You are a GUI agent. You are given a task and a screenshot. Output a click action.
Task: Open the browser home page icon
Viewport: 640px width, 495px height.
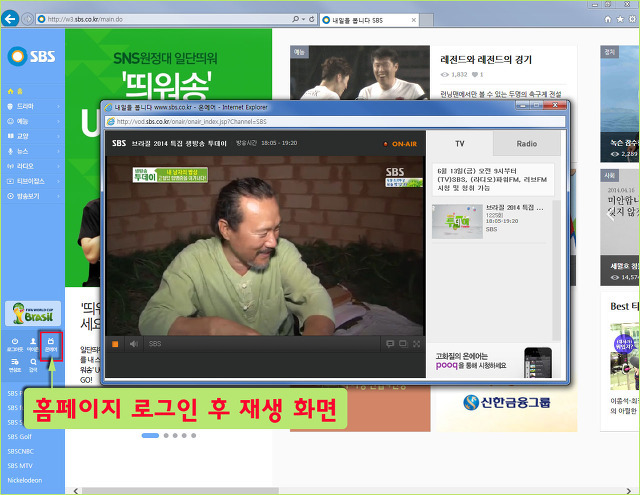pos(608,19)
